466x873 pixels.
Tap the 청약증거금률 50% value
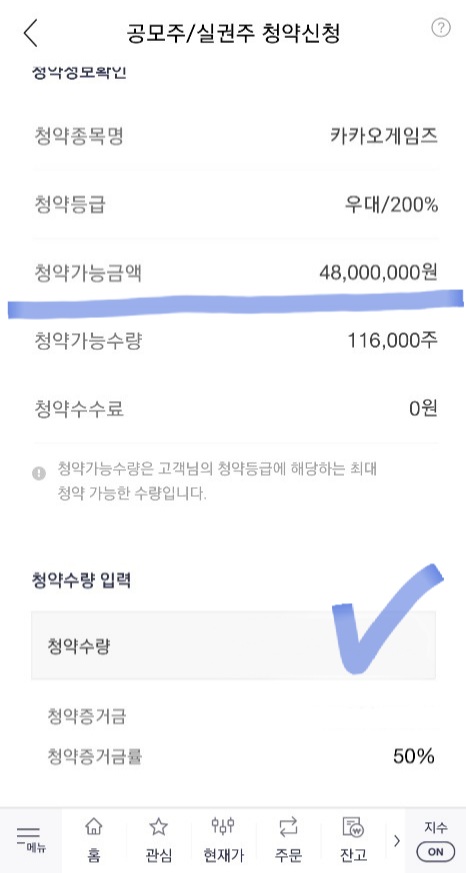coord(413,756)
